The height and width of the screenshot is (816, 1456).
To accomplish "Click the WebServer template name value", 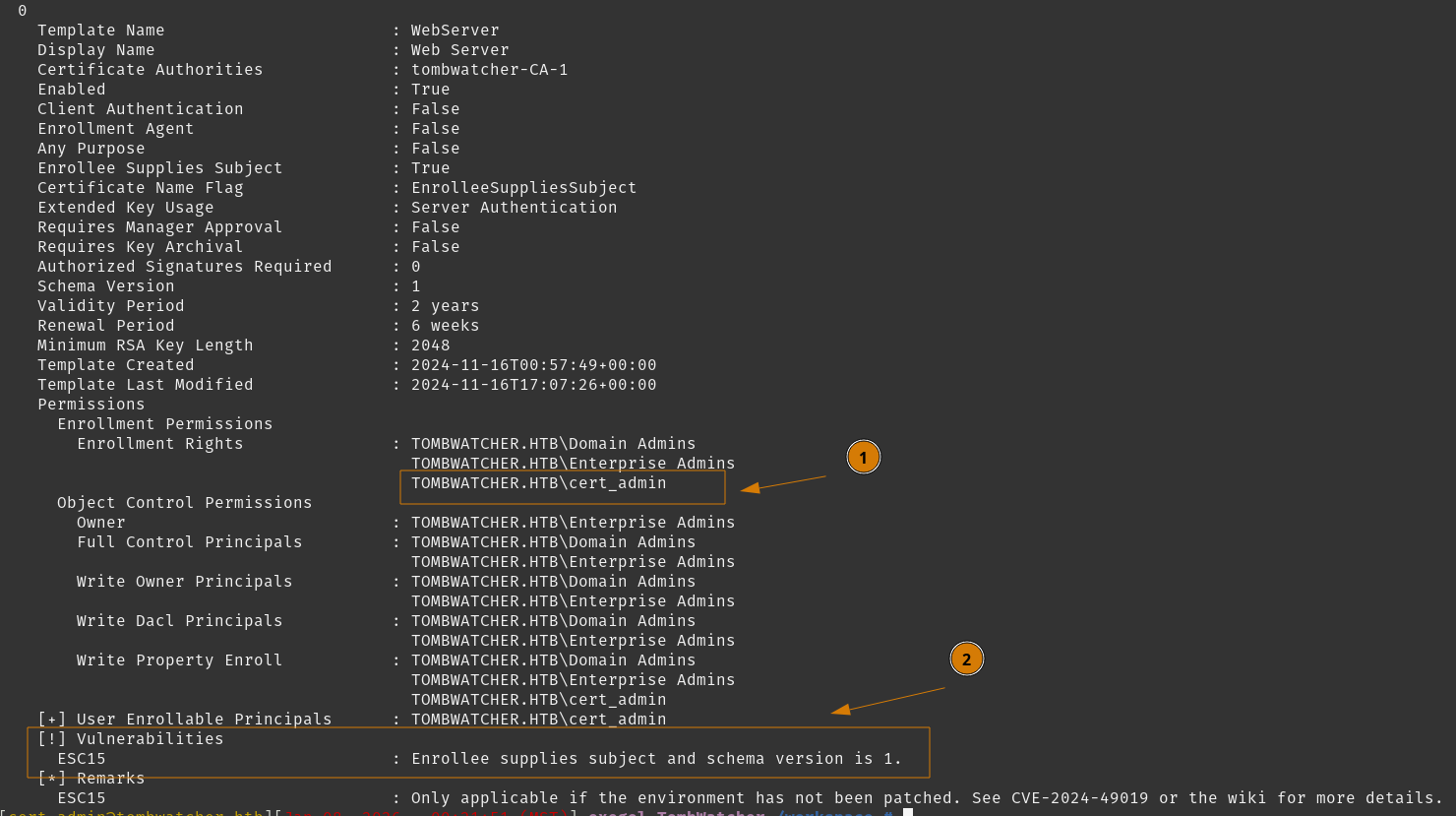I will pyautogui.click(x=455, y=31).
